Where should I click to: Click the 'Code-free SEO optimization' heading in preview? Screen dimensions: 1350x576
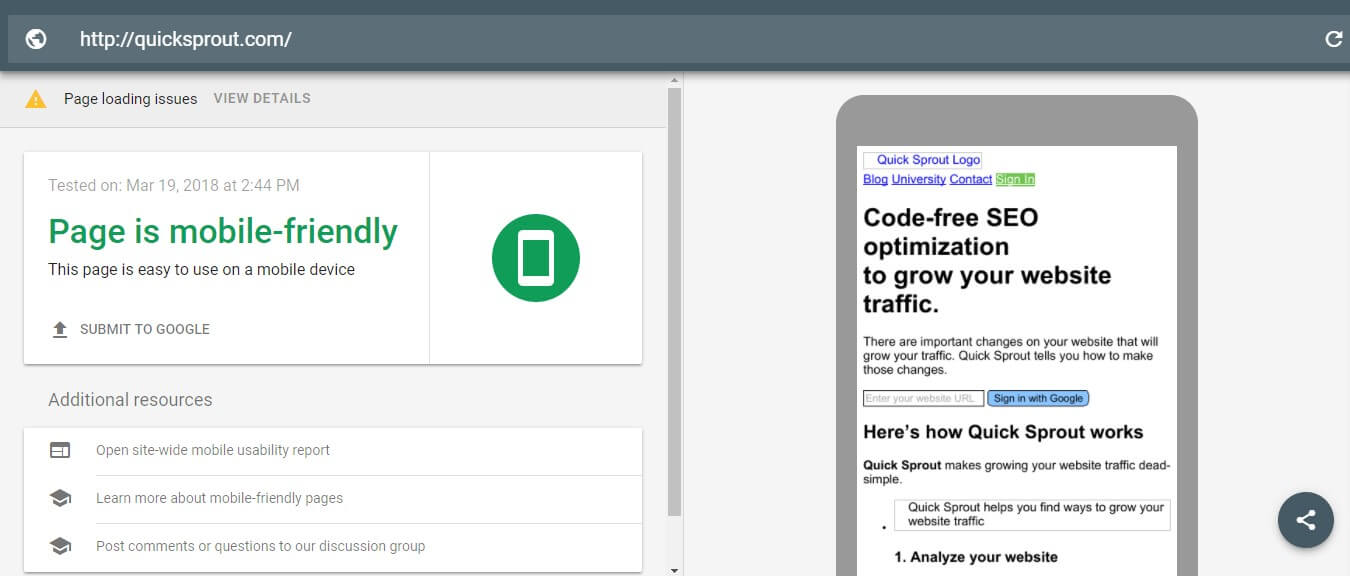point(987,260)
